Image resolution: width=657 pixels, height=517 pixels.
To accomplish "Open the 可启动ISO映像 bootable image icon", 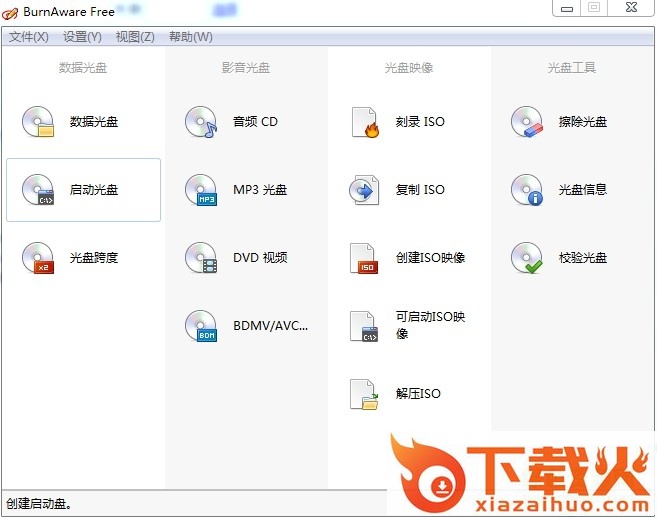I will pyautogui.click(x=365, y=326).
